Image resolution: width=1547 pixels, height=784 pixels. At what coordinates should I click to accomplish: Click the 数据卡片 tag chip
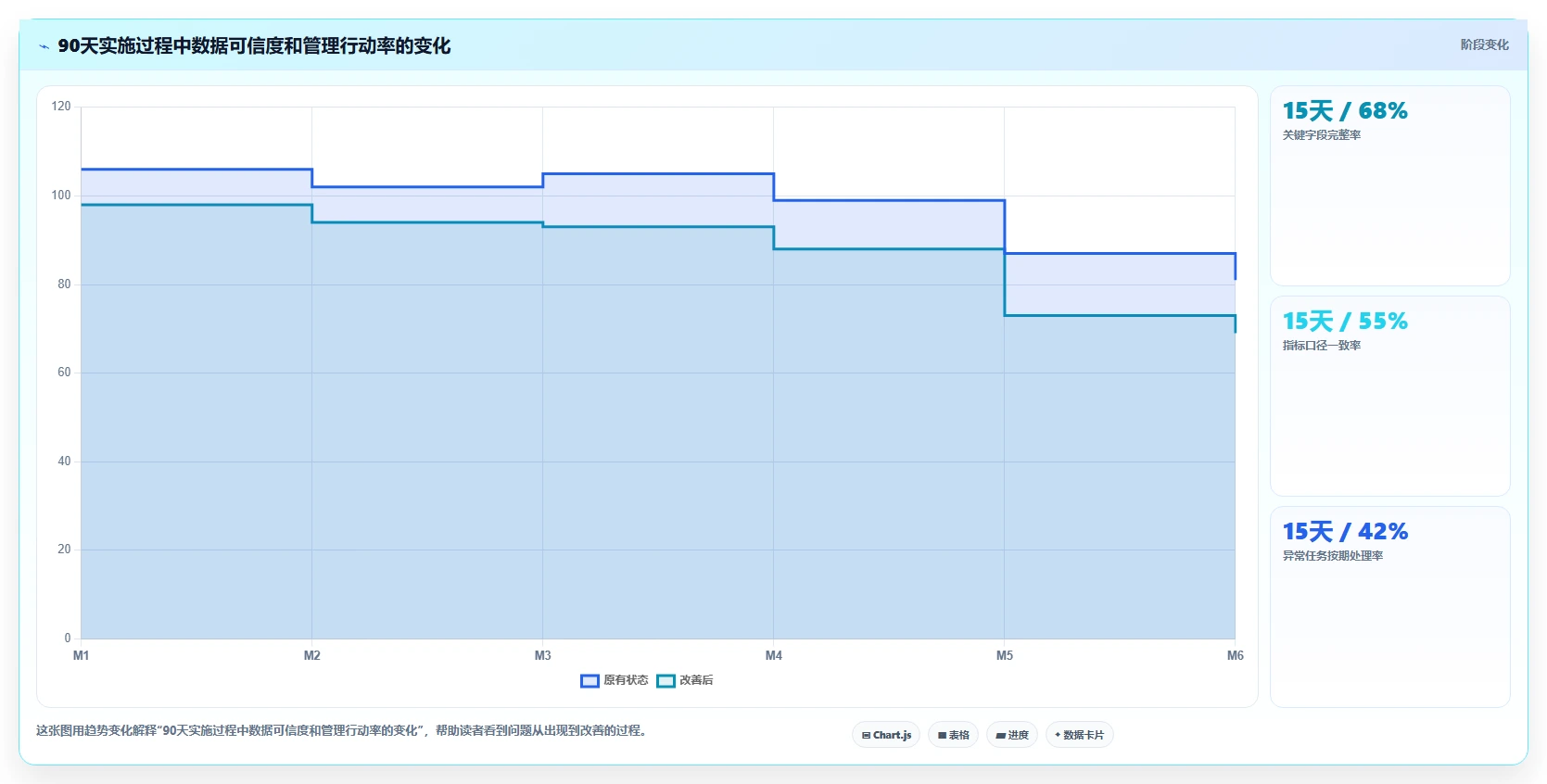1079,735
